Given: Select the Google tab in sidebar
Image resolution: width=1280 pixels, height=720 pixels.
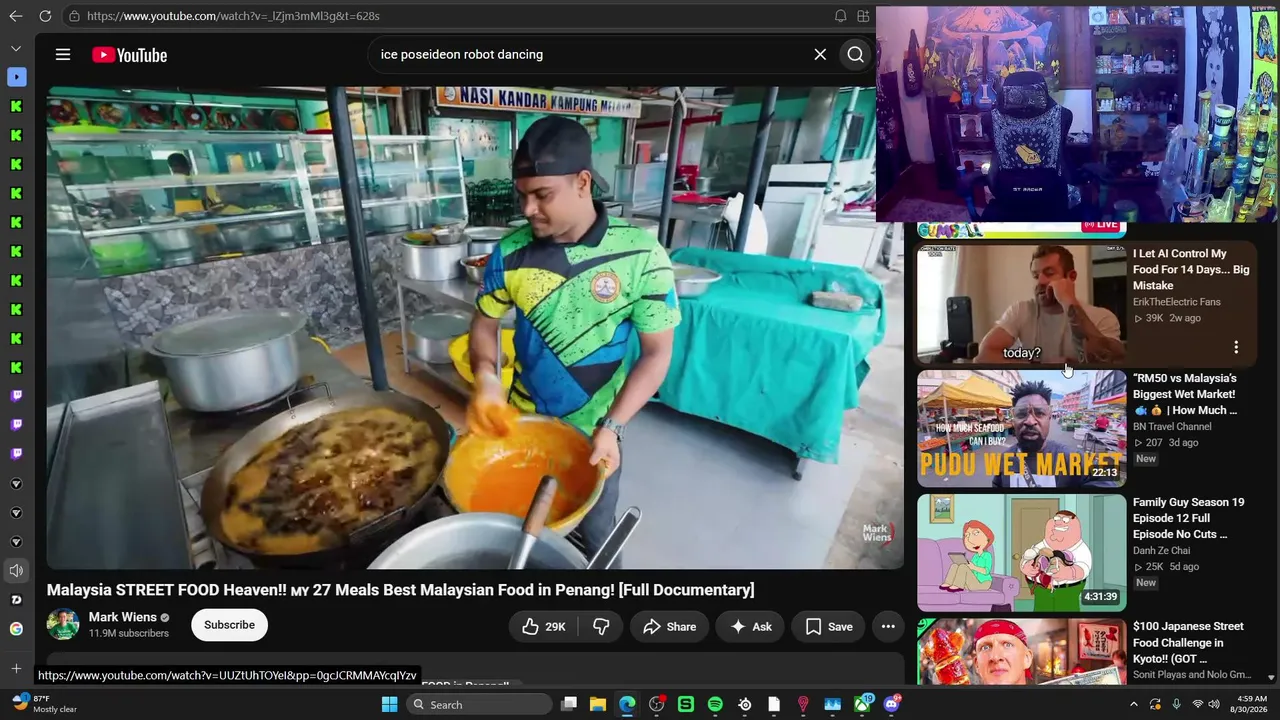Looking at the screenshot, I should [x=16, y=629].
